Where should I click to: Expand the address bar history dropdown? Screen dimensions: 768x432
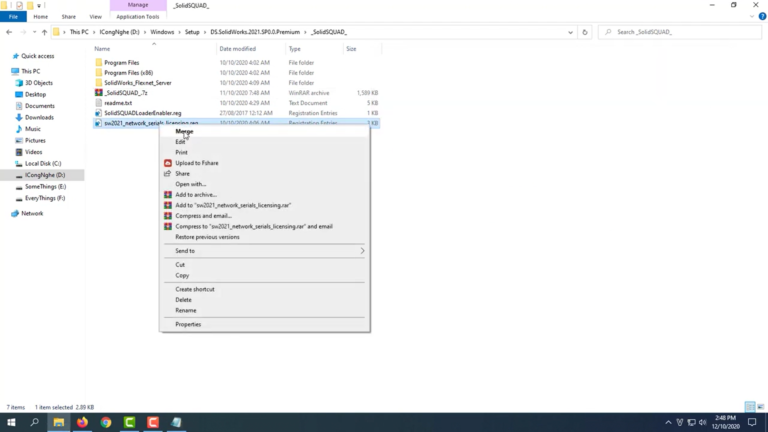[570, 32]
